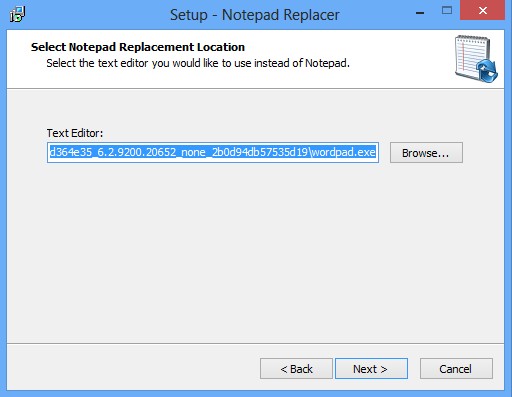Viewport: 512px width, 397px height.
Task: Close the Setup window
Action: (x=482, y=11)
